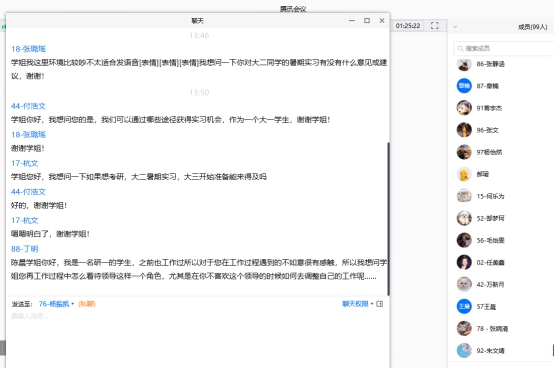The height and width of the screenshot is (368, 554).
Task: Select member name 92-朱文靖 in the list
Action: [x=490, y=351]
